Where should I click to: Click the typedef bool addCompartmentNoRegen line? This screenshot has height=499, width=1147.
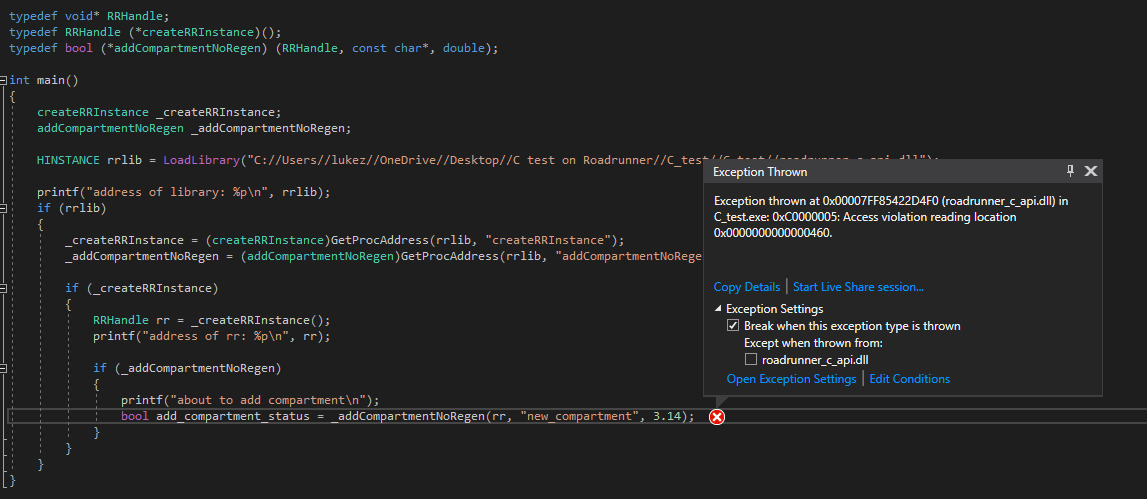pyautogui.click(x=253, y=48)
